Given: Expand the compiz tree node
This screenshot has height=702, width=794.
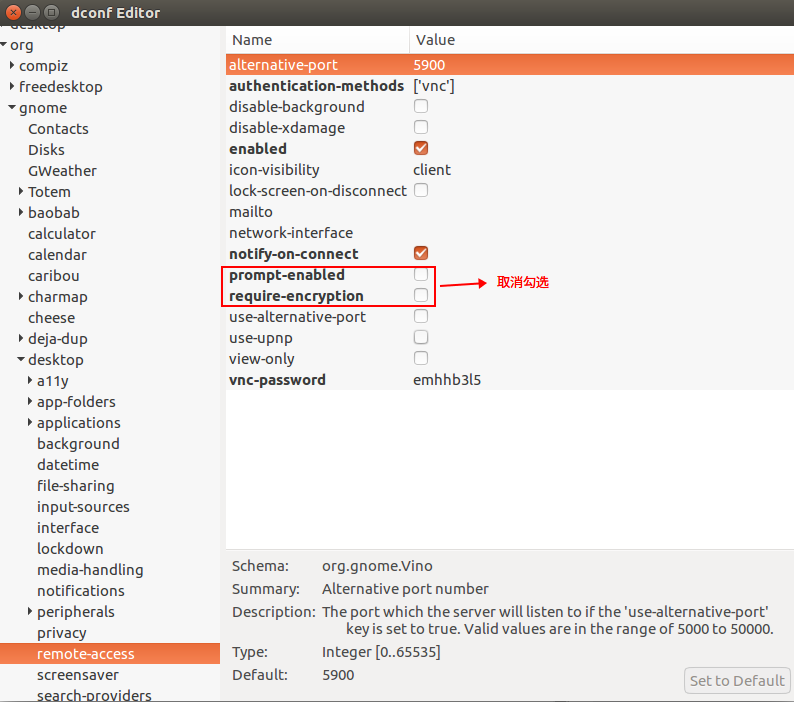Looking at the screenshot, I should [12, 65].
